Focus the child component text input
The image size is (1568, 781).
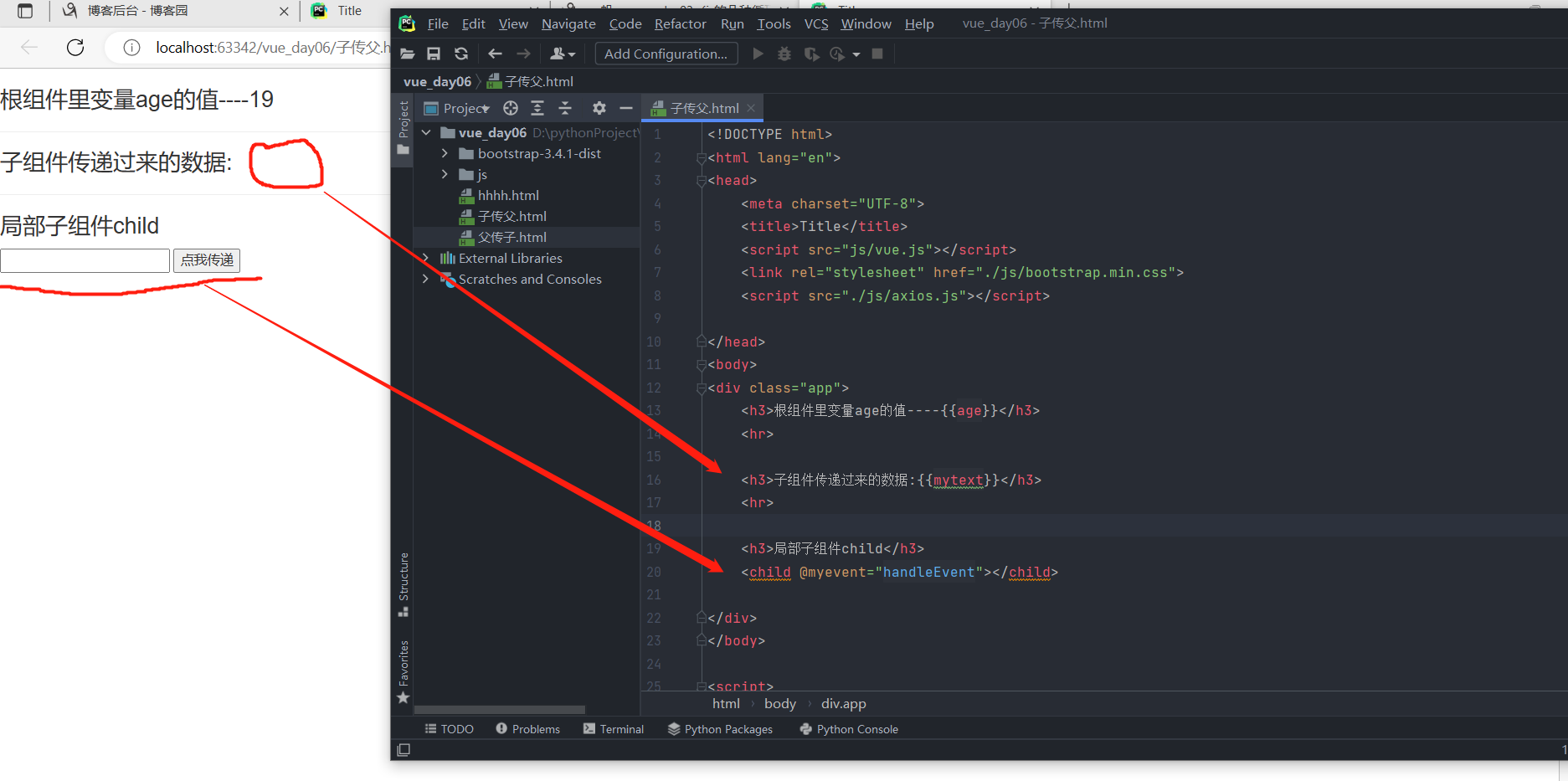[x=85, y=260]
